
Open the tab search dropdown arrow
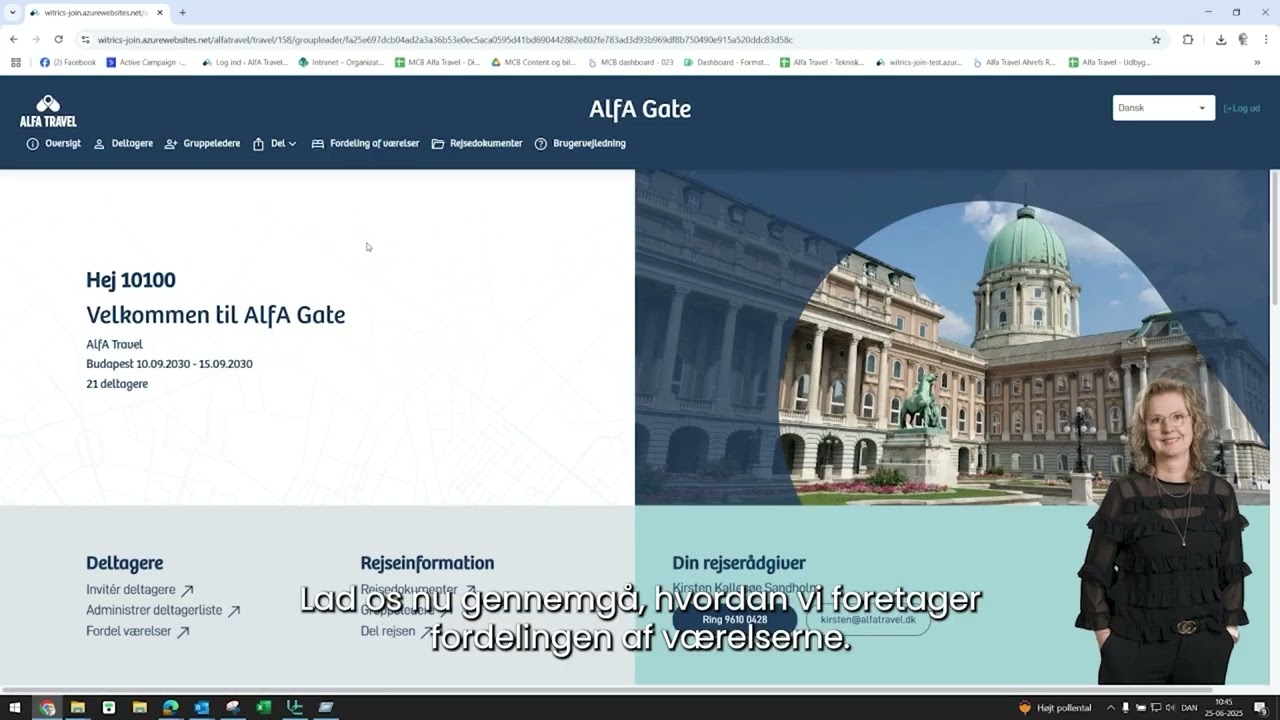(x=12, y=13)
